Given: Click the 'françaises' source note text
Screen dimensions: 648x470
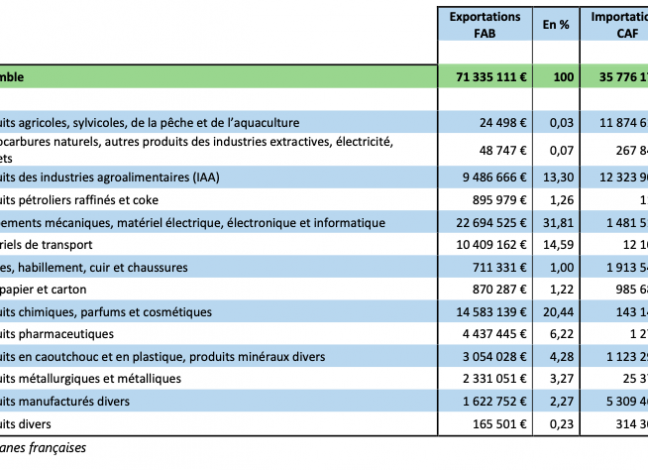Looking at the screenshot, I should [57, 448].
